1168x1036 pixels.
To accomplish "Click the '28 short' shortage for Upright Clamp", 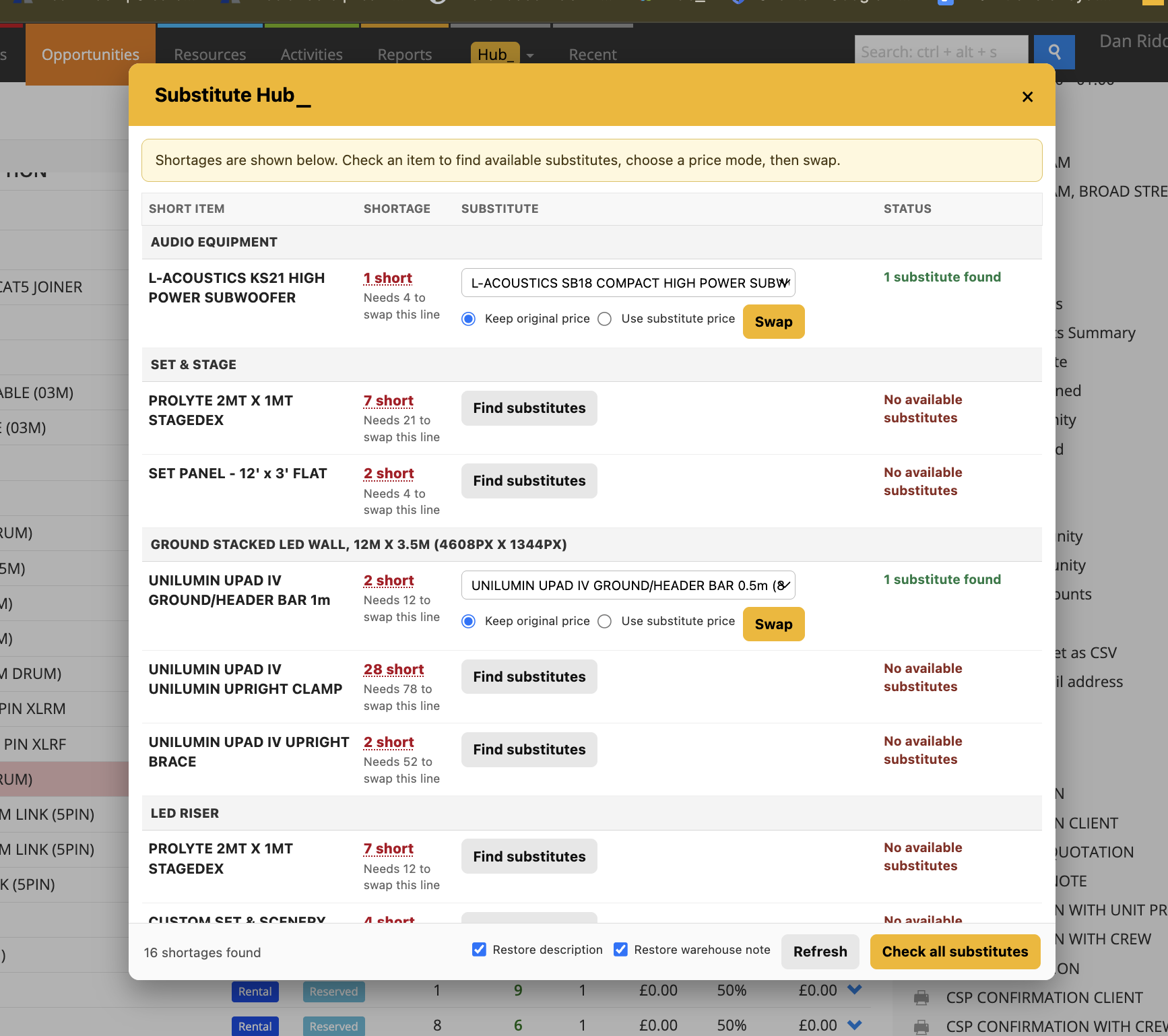I will [x=394, y=670].
